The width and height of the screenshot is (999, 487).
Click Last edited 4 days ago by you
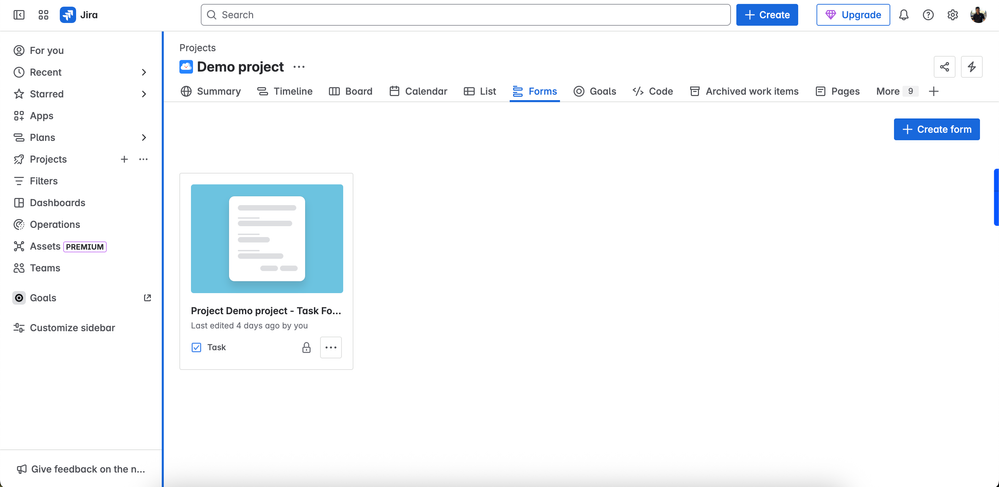pyautogui.click(x=249, y=326)
